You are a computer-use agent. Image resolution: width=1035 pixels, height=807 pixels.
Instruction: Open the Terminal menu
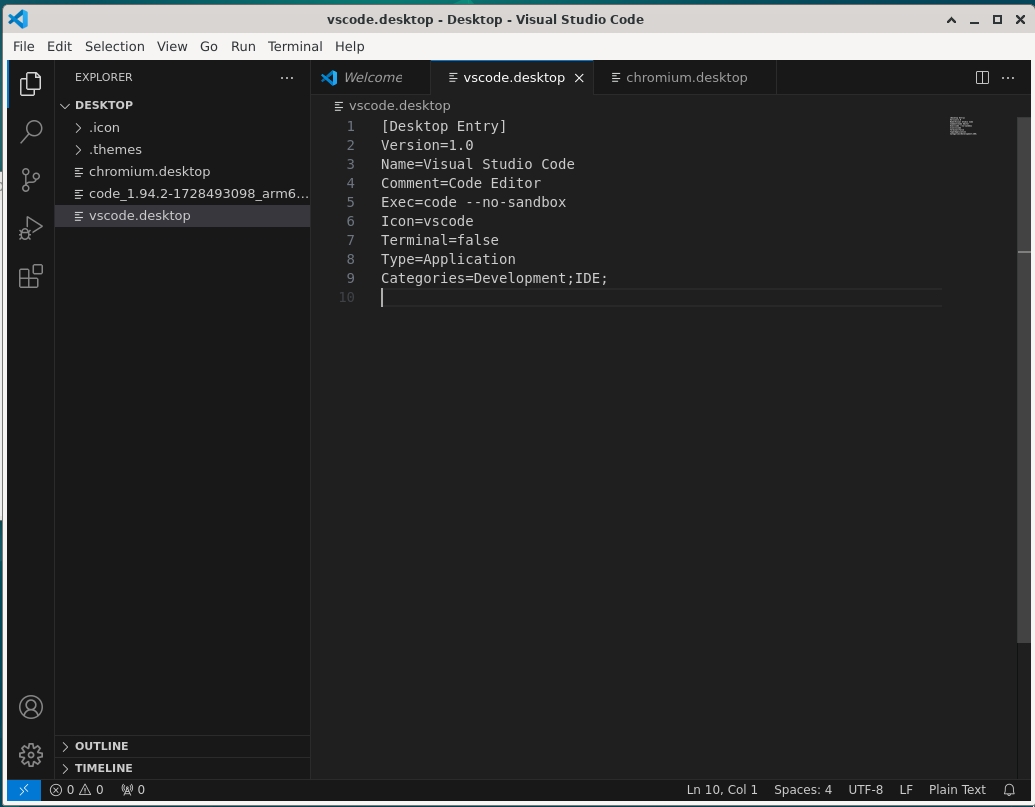295,46
